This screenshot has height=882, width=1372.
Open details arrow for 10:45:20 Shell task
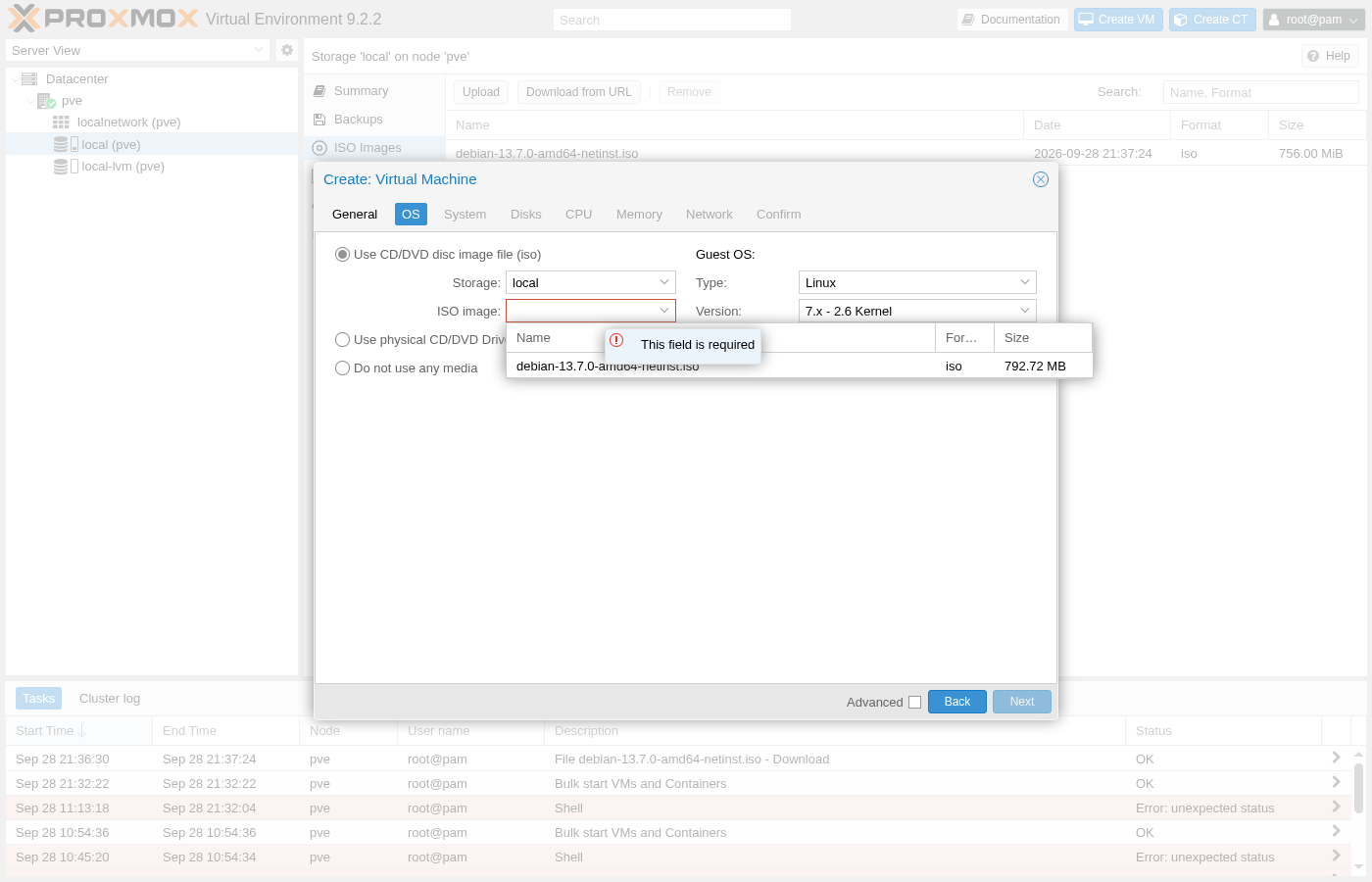(1336, 856)
